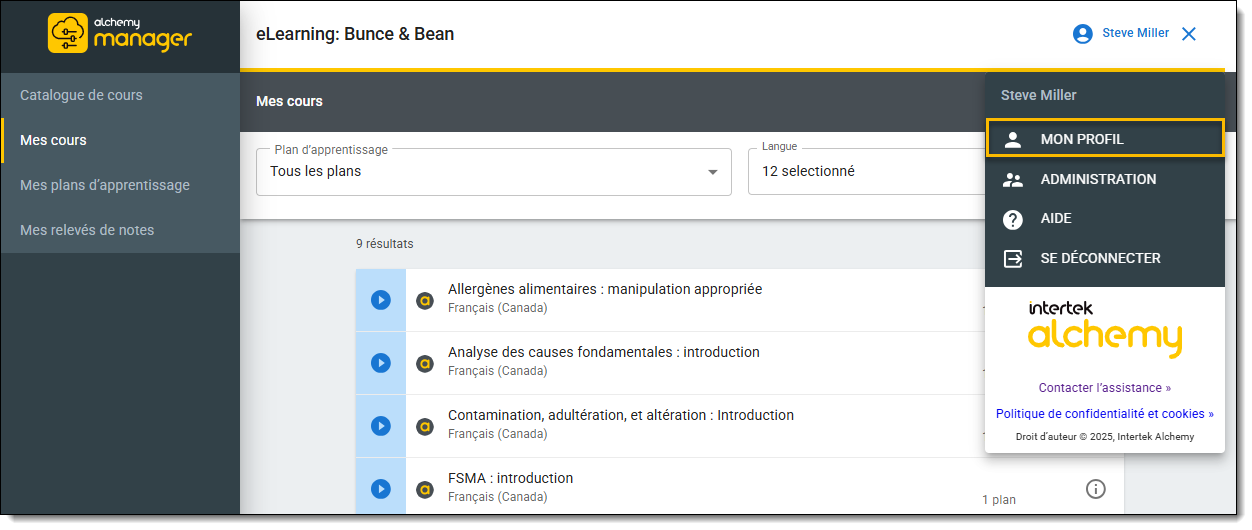Image resolution: width=1252 pixels, height=530 pixels.
Task: Go to Catalogue de cours
Action: pos(81,96)
